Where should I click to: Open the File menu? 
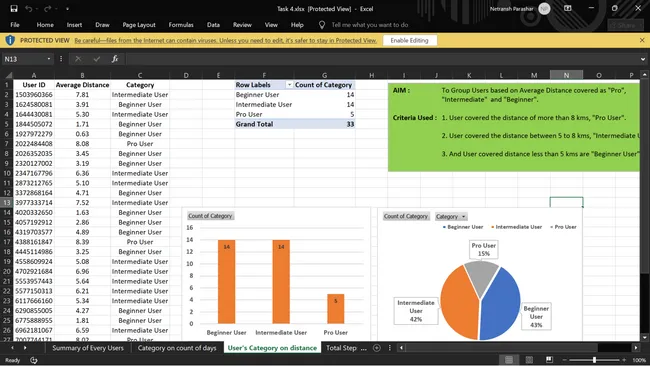click(15, 25)
